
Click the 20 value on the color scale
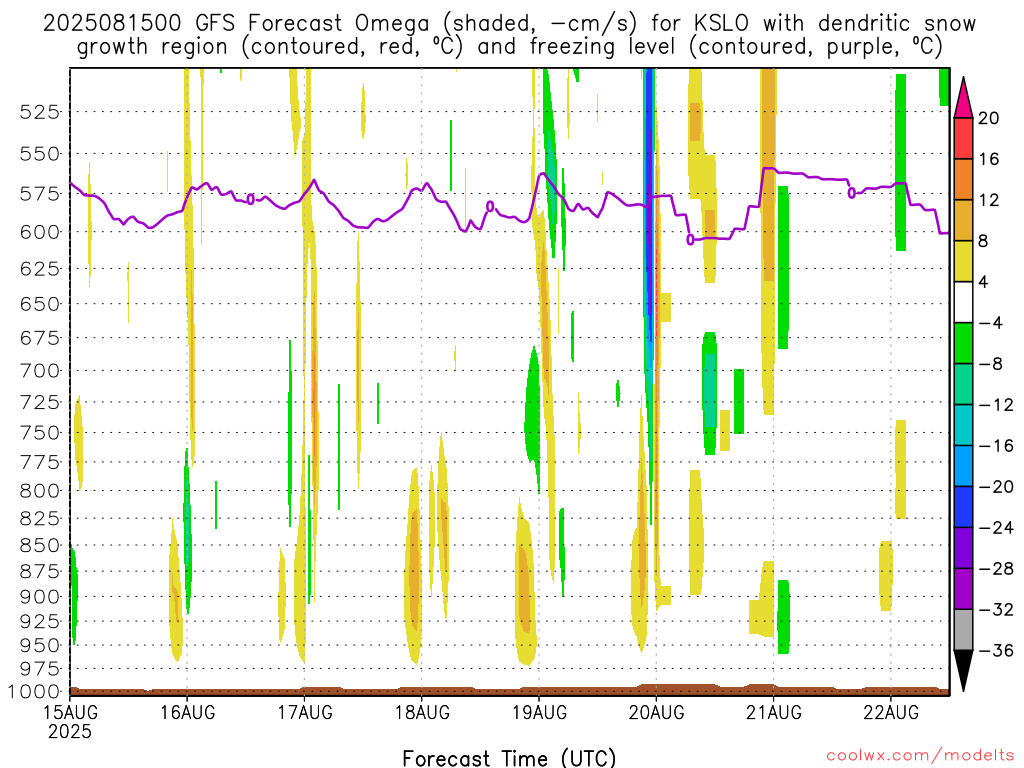click(989, 118)
